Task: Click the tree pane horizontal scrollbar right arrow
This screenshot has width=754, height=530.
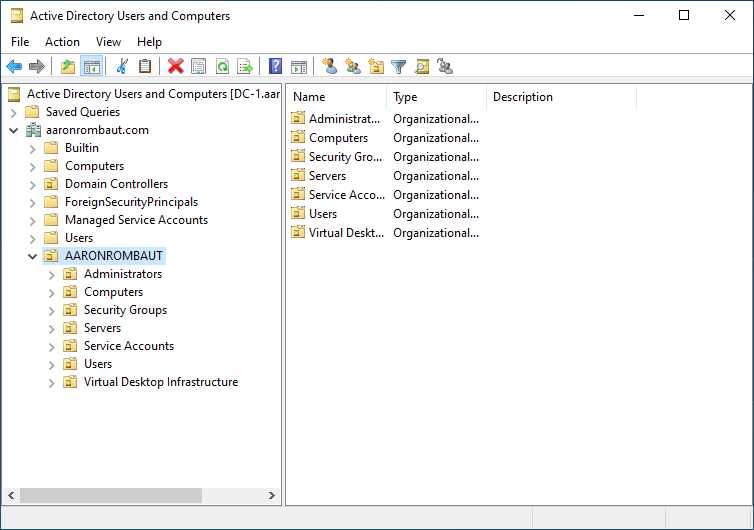Action: point(273,496)
